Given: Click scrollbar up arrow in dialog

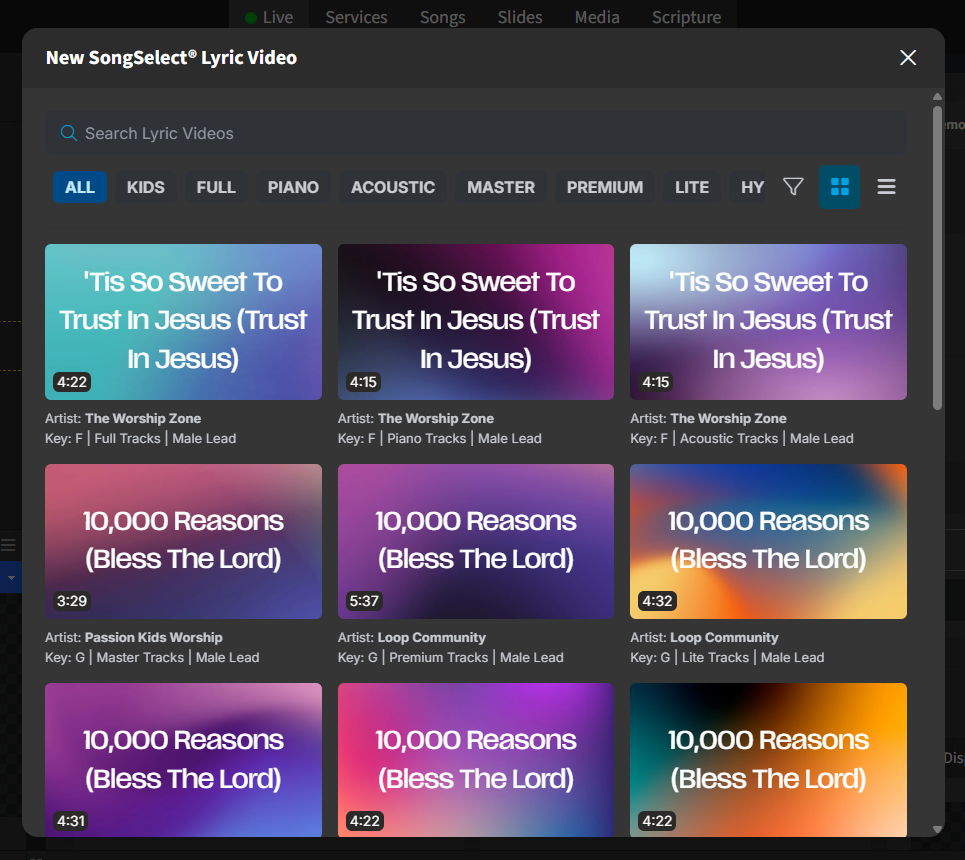Looking at the screenshot, I should [937, 97].
